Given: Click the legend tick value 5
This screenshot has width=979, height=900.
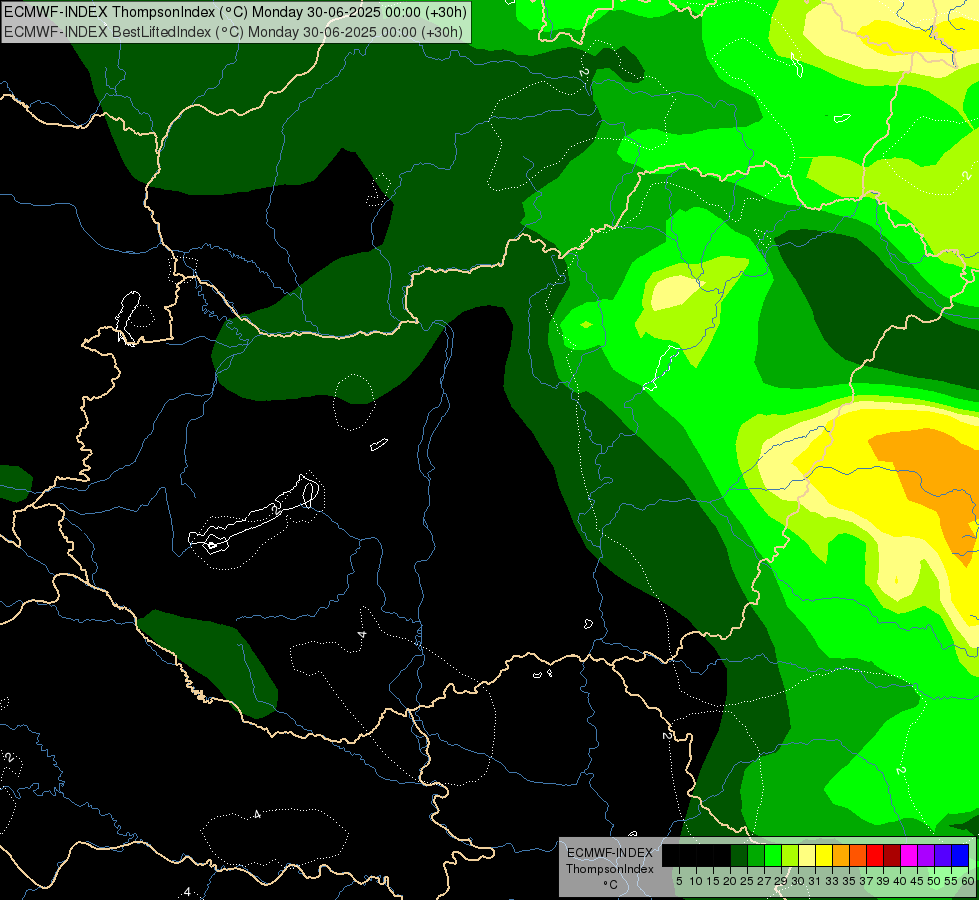Looking at the screenshot, I should [679, 881].
